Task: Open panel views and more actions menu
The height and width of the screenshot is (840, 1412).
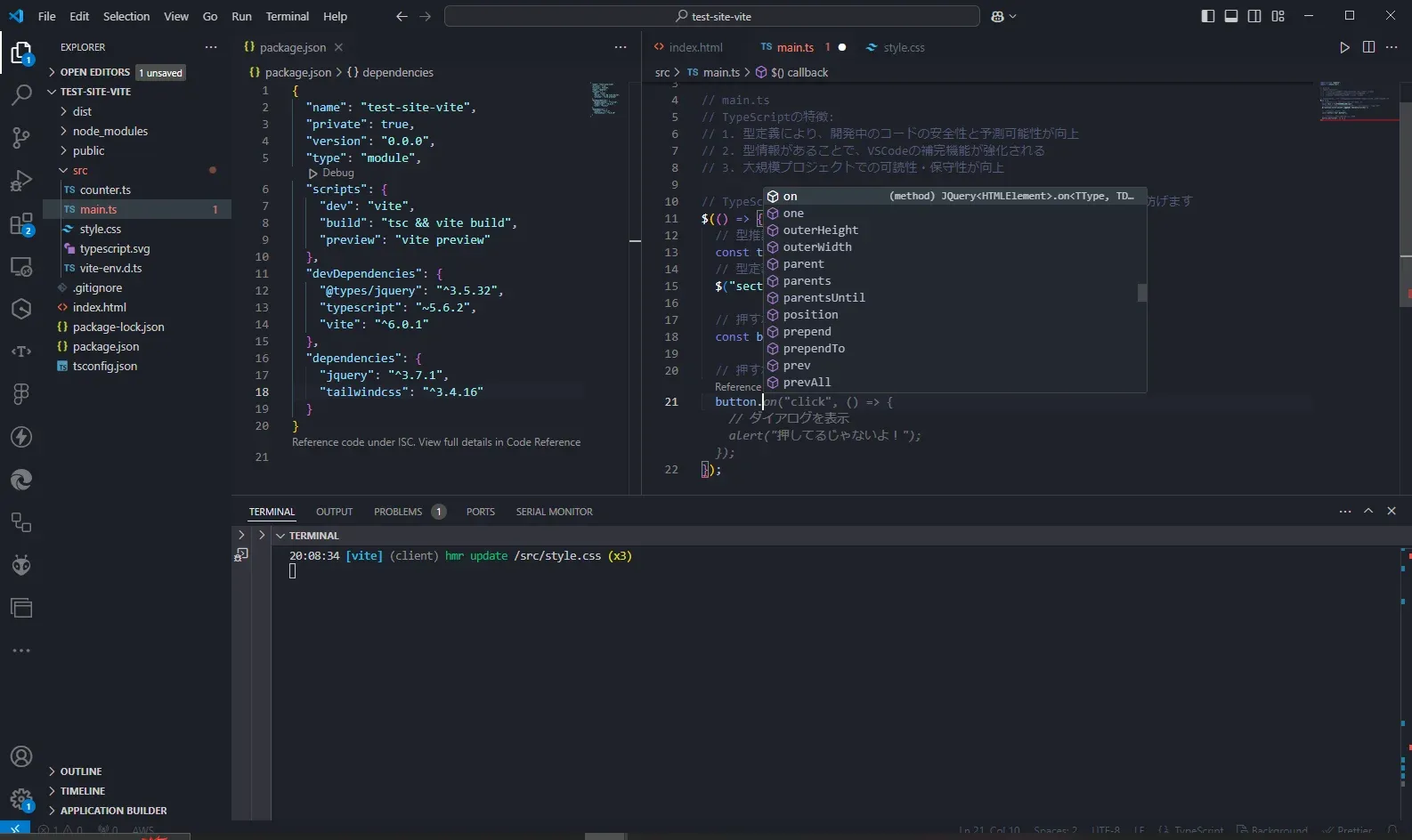Action: tap(1345, 512)
